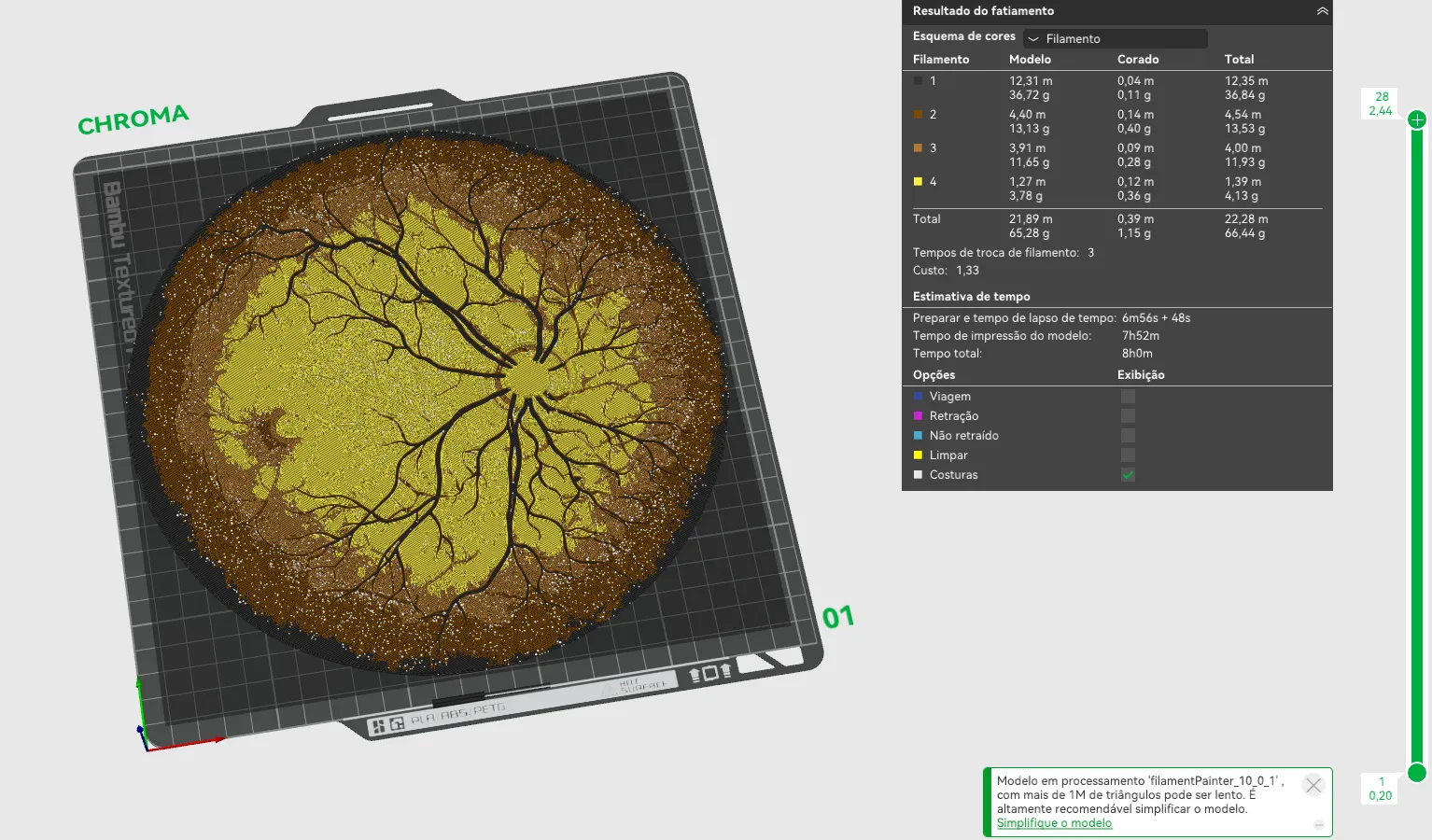
Task: Click the top layer slider plus handle
Action: pos(1417,119)
